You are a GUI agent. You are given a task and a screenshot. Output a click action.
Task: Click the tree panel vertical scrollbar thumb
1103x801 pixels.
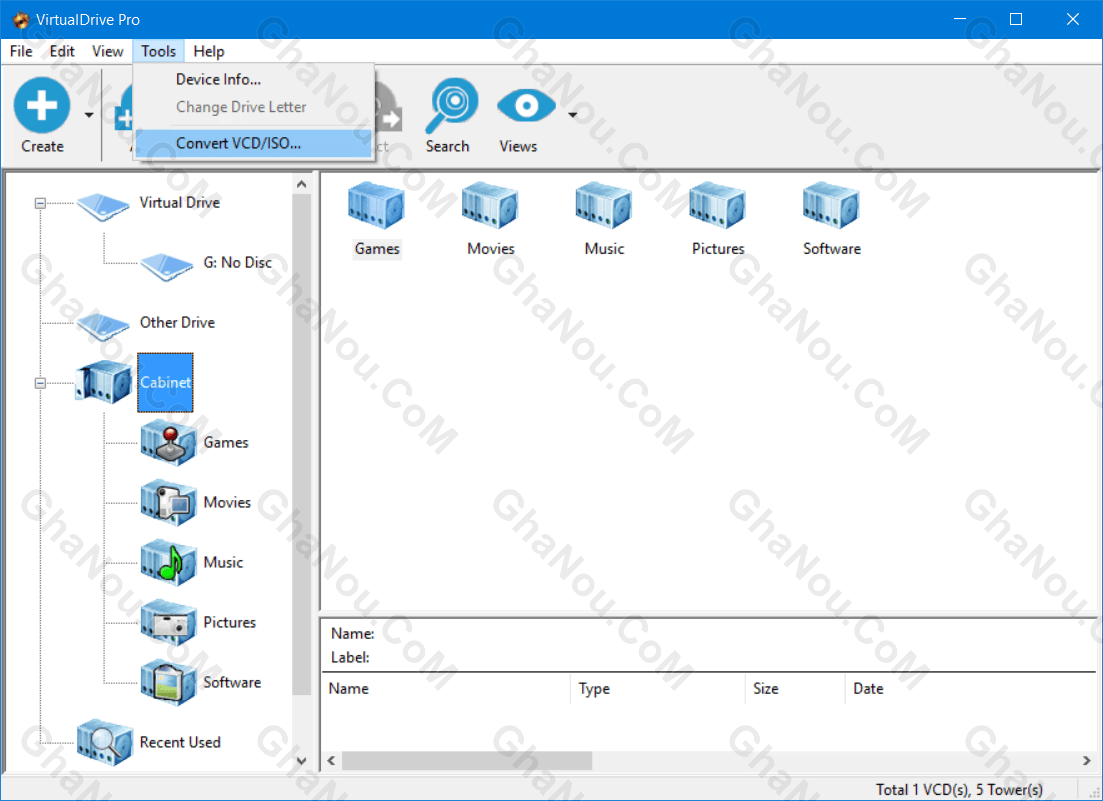302,444
